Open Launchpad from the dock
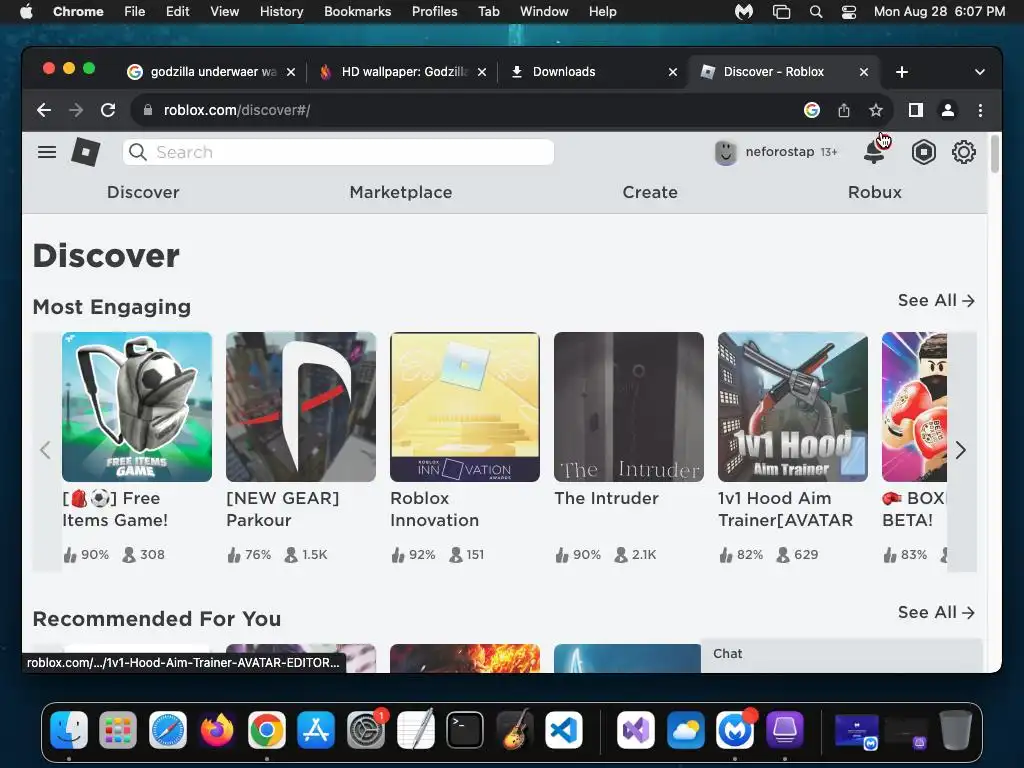The height and width of the screenshot is (768, 1024). point(118,730)
